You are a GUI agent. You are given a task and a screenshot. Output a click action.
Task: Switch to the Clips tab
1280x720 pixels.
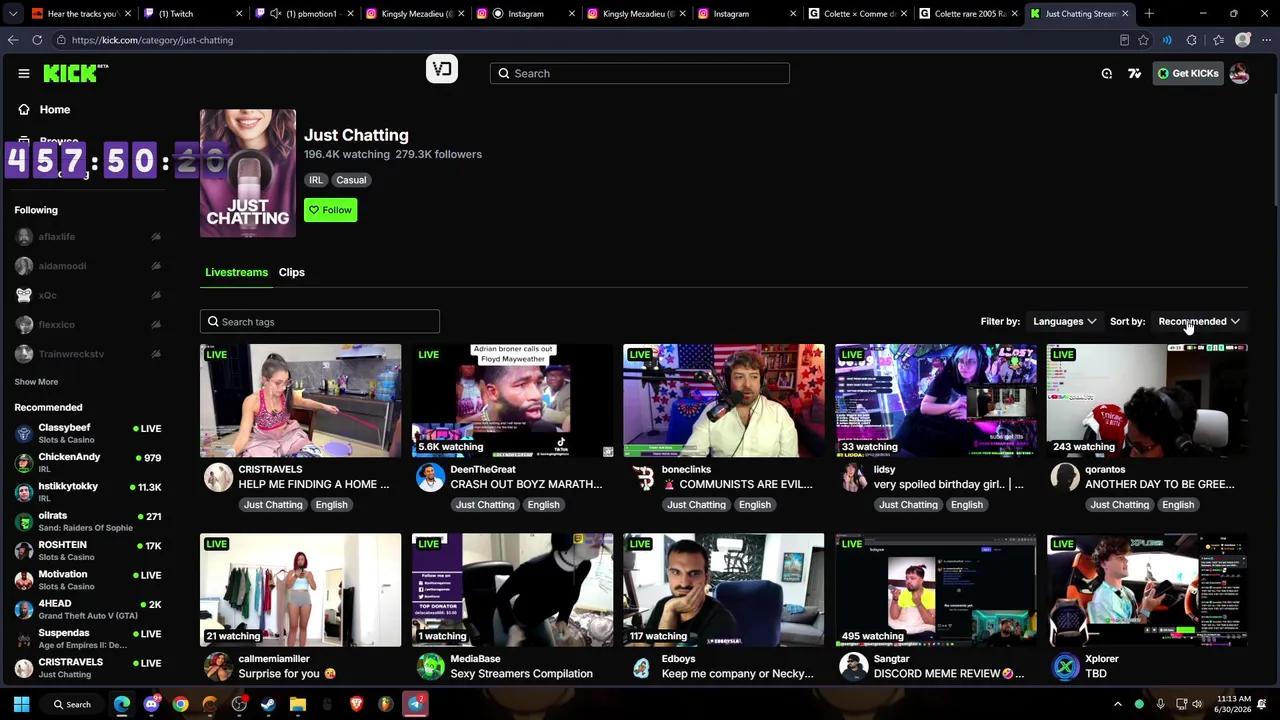pos(291,272)
